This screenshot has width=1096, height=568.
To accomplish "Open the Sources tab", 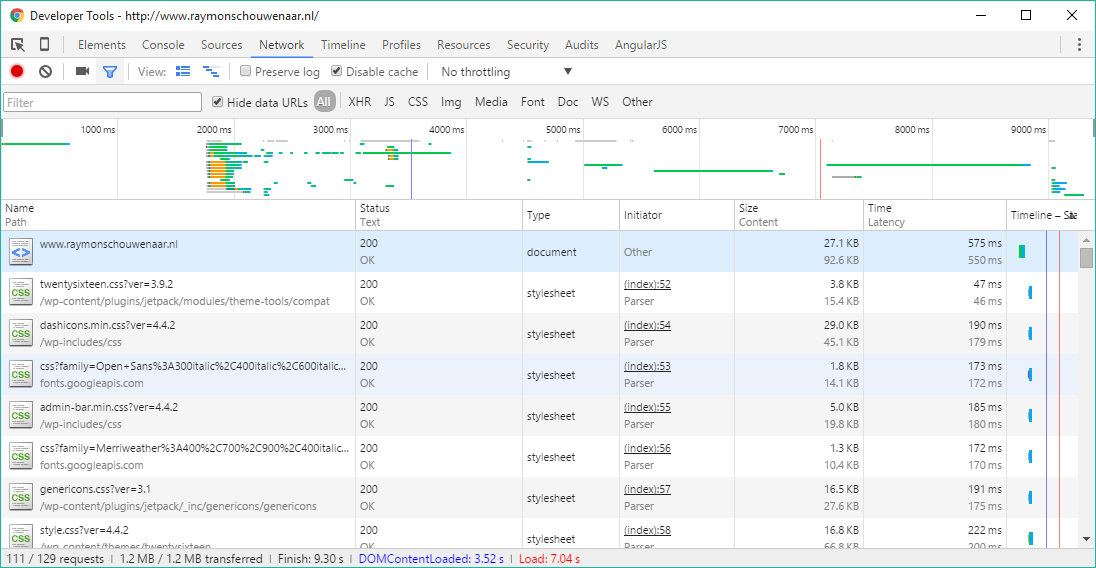I will click(222, 45).
